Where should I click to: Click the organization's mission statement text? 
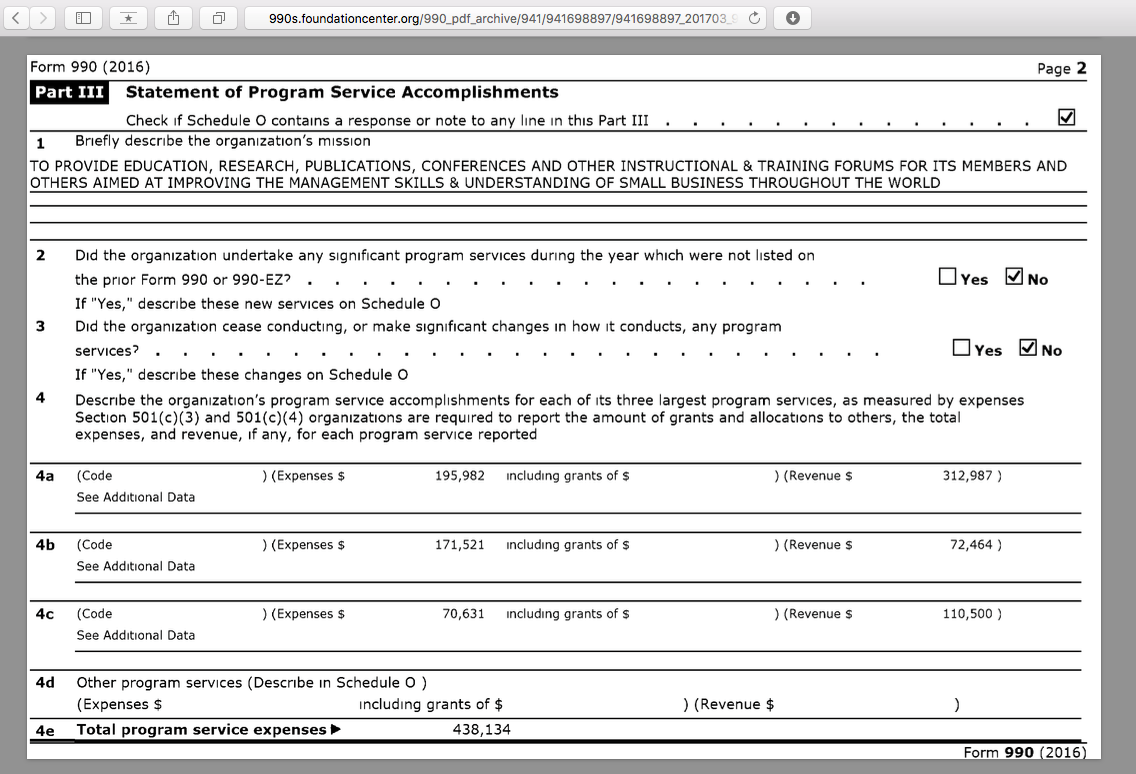(x=548, y=174)
